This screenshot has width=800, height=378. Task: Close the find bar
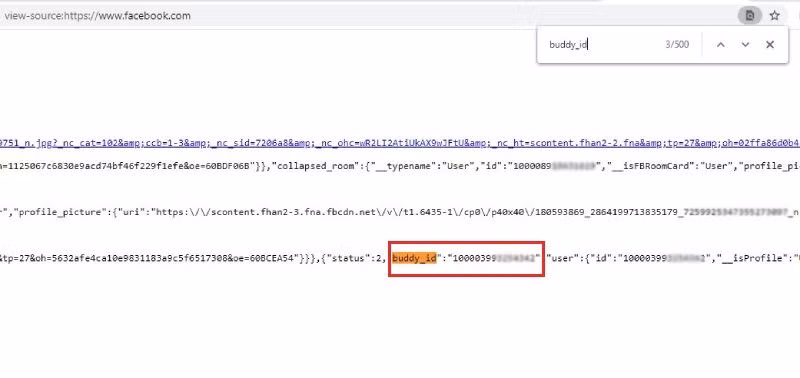tap(770, 45)
